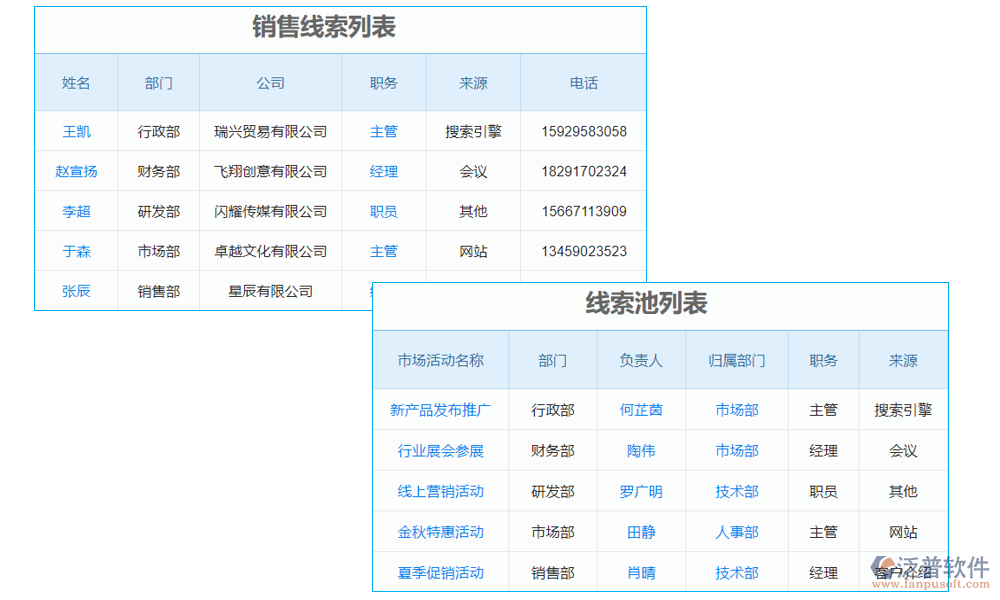Open lead details for 于森
This screenshot has width=1000, height=600.
tap(76, 251)
